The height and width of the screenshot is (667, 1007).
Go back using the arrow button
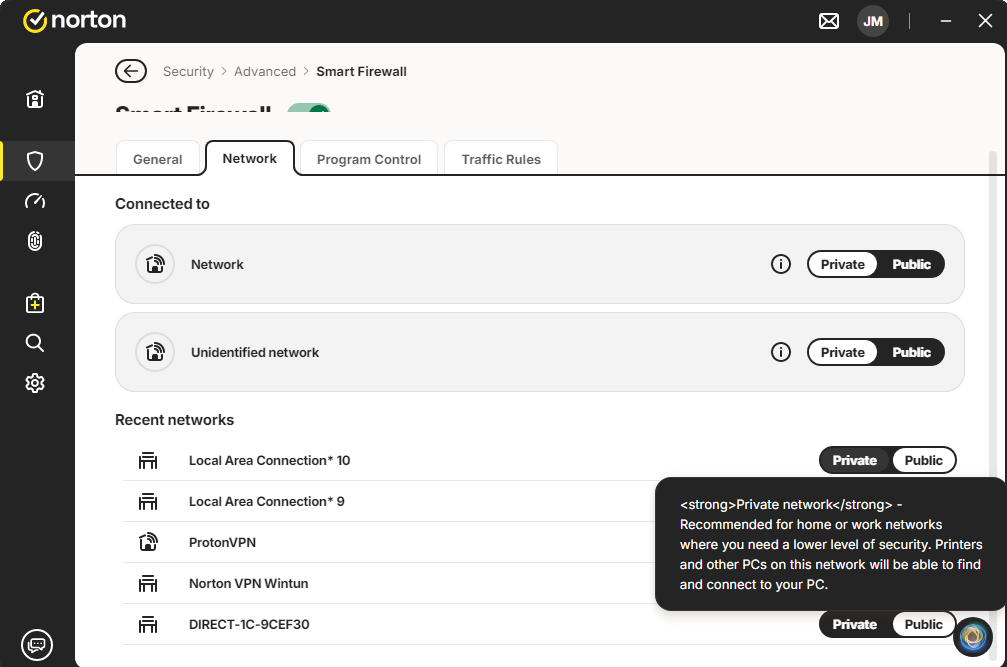pyautogui.click(x=131, y=71)
